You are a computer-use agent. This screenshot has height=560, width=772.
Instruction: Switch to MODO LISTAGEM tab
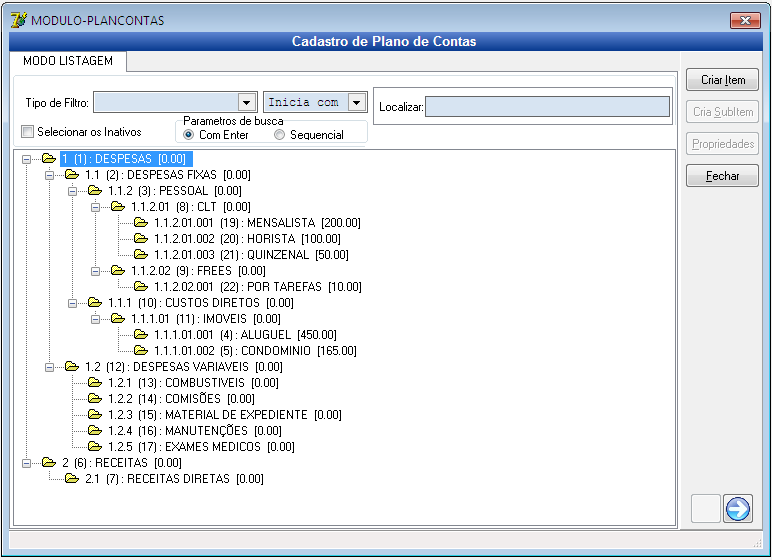pos(68,61)
